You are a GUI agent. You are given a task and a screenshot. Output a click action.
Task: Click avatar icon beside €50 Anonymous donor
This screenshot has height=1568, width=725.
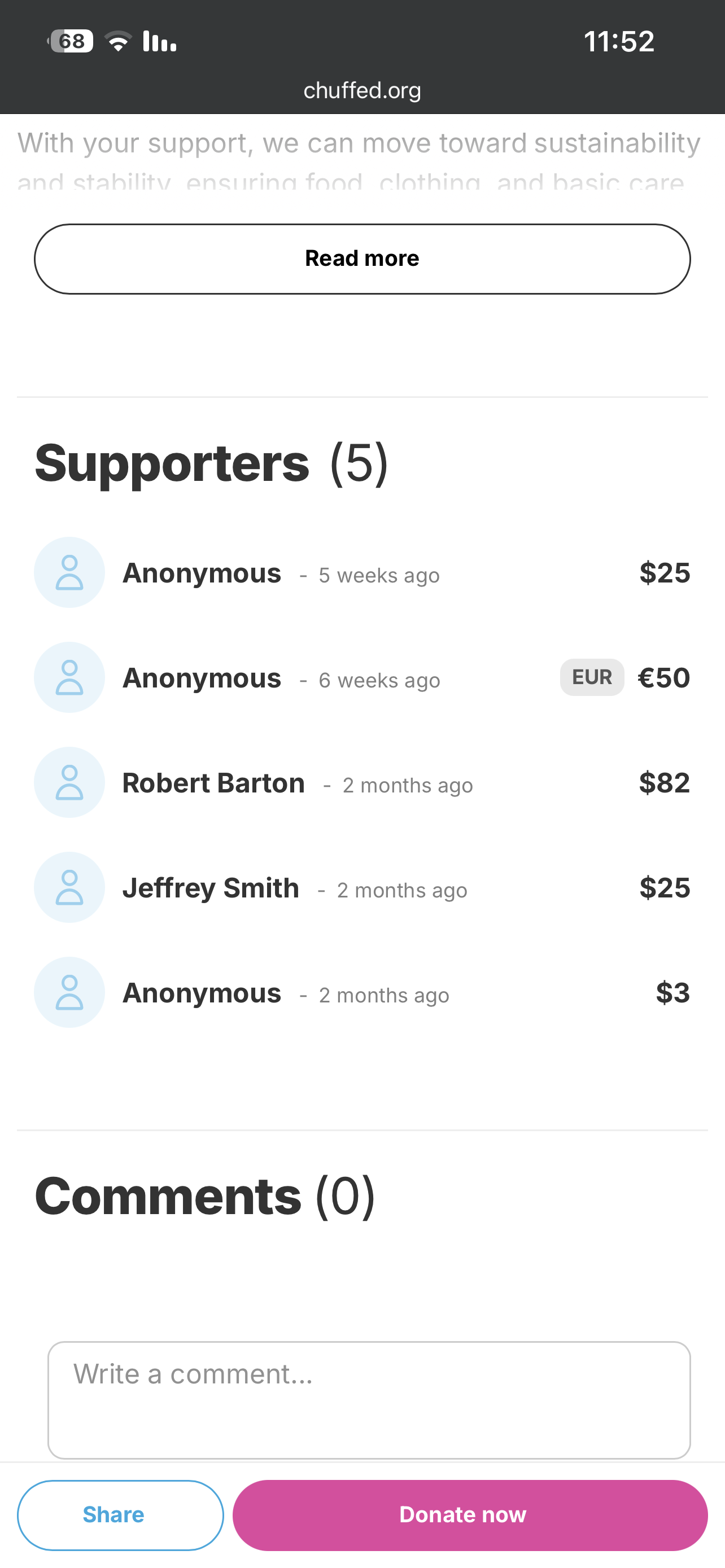pos(69,677)
